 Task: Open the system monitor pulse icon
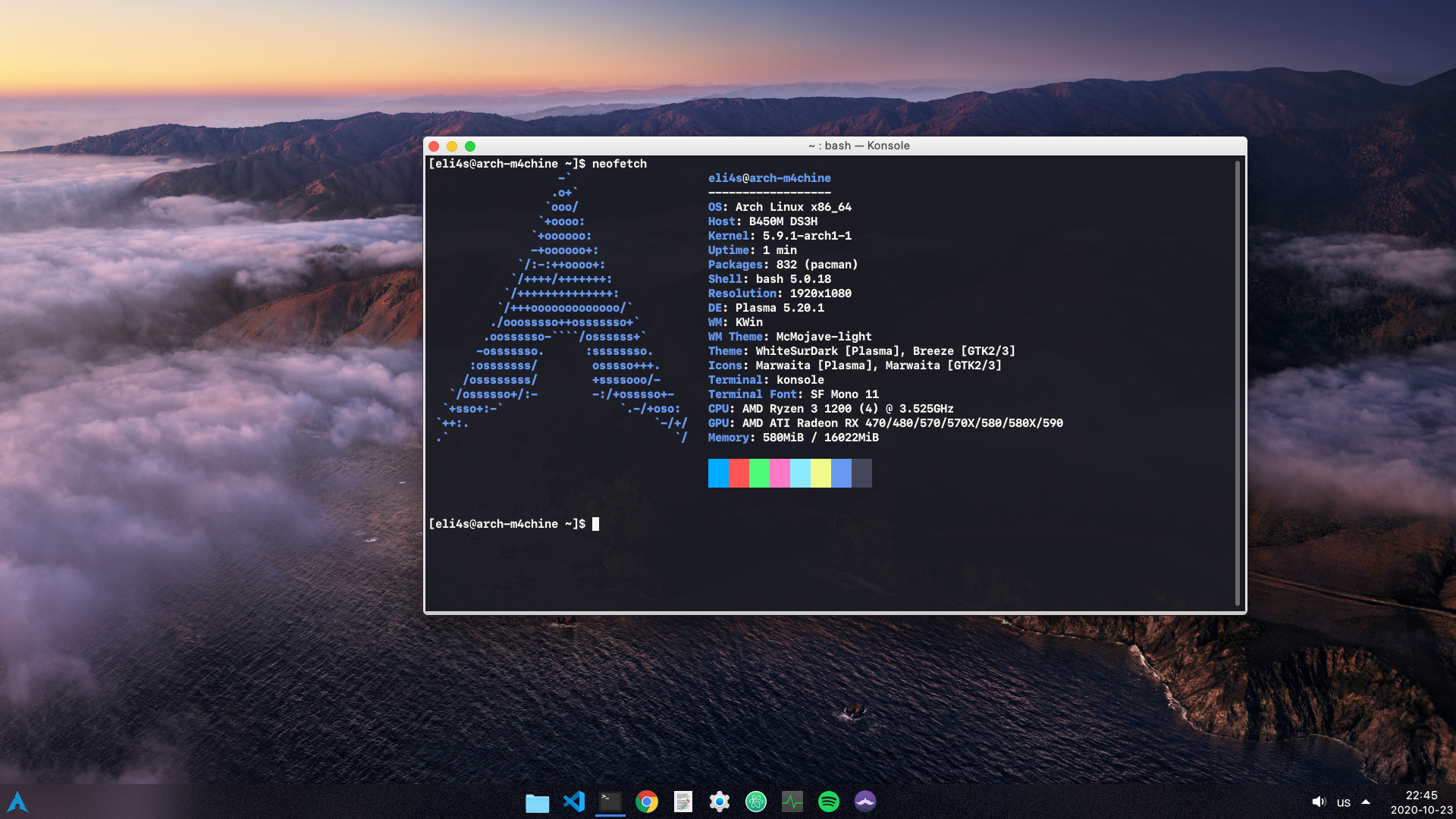click(x=792, y=802)
